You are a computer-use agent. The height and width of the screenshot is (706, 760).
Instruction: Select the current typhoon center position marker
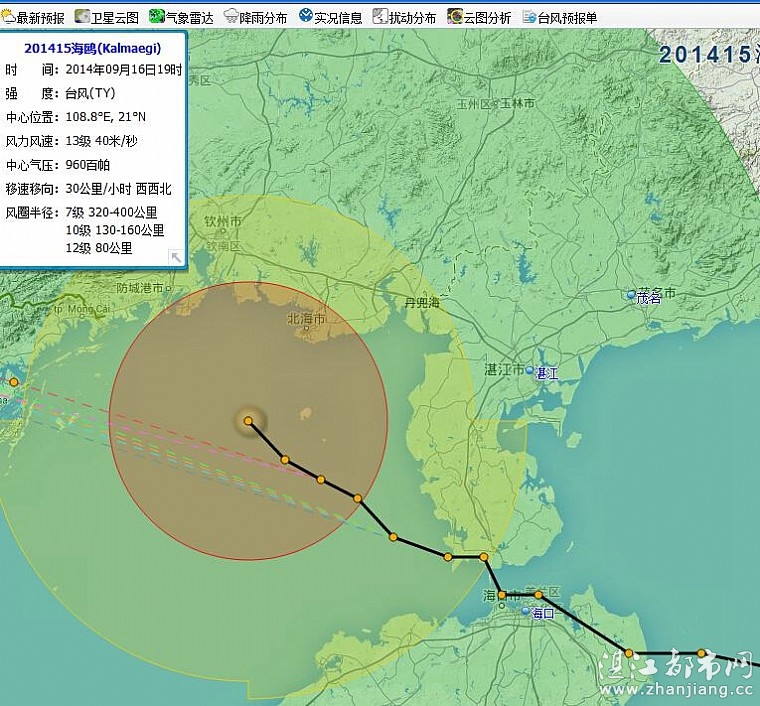coord(248,421)
